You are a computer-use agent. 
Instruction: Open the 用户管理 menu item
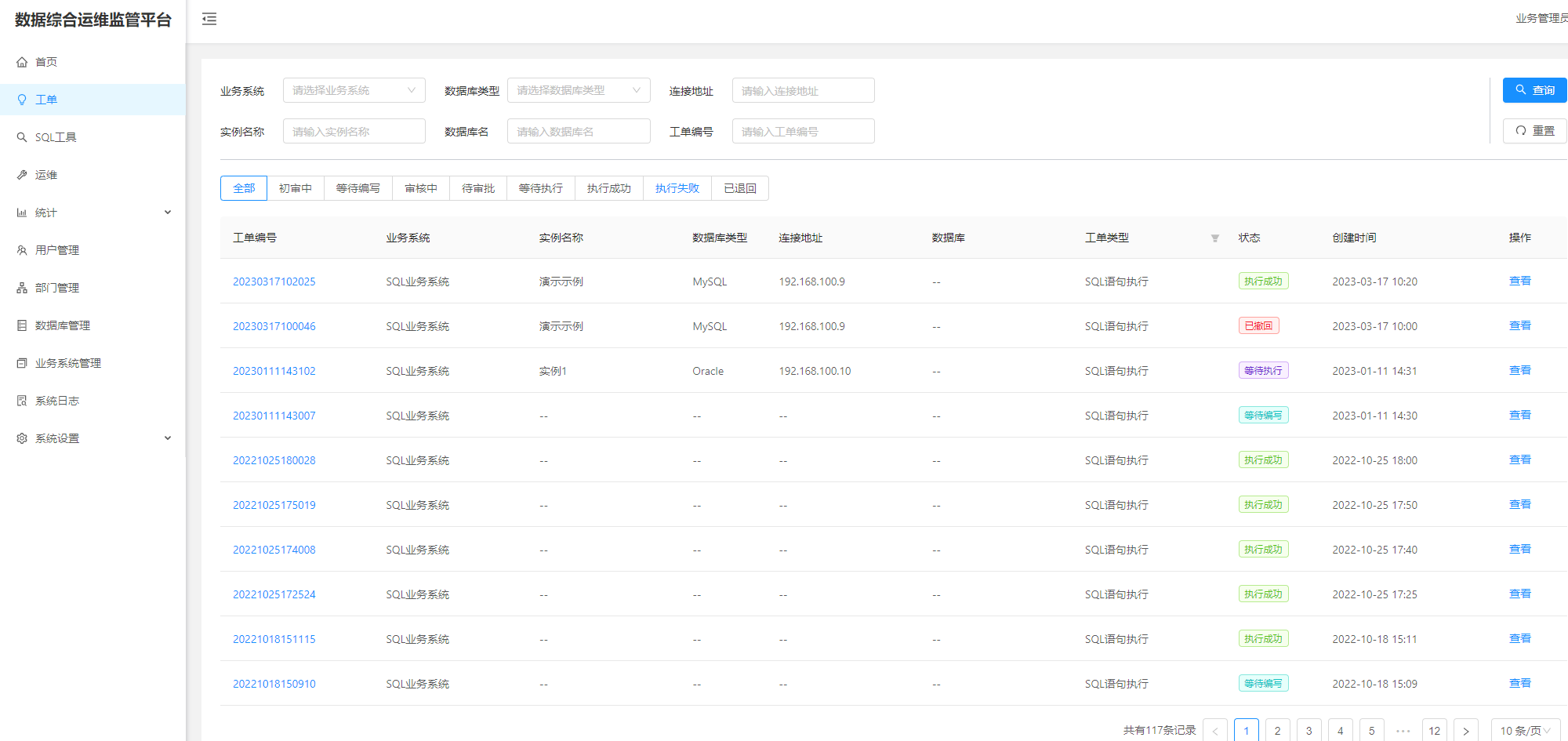click(x=93, y=250)
